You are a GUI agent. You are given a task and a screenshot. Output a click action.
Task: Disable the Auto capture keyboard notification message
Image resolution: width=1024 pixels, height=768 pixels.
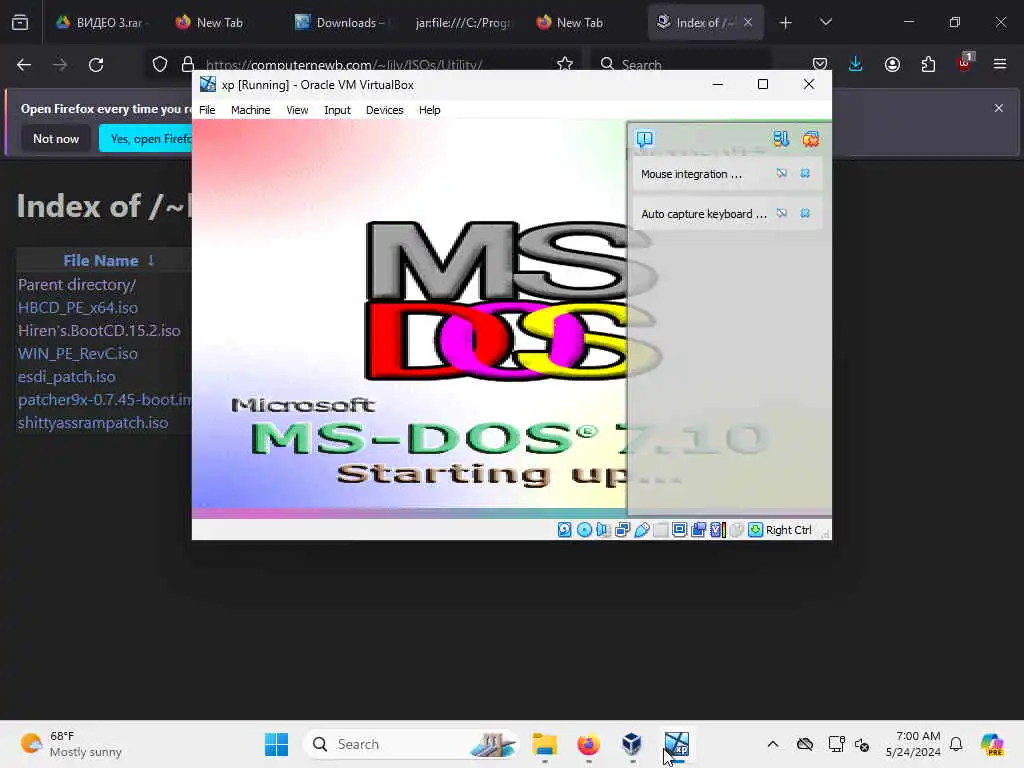782,214
